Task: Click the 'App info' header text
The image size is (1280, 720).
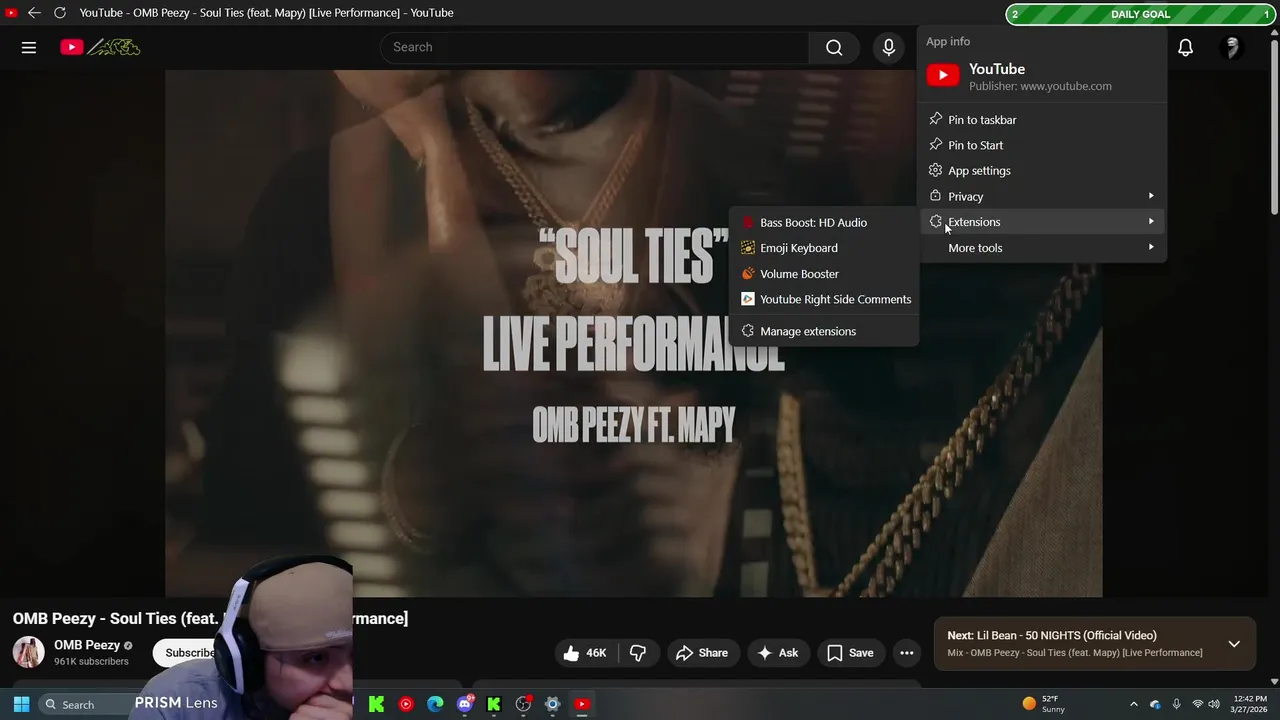Action: pyautogui.click(x=948, y=41)
